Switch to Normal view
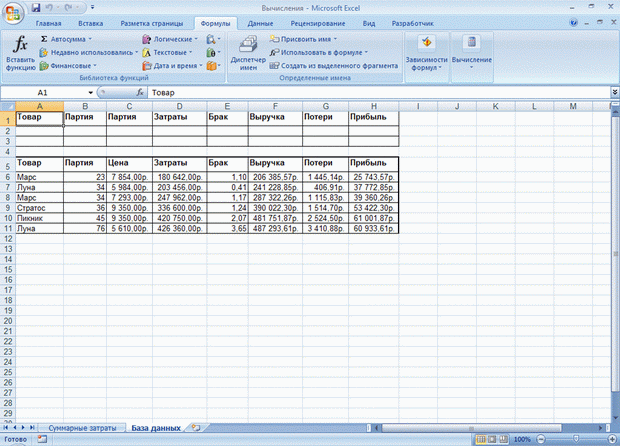620x446 pixels. pos(481,439)
